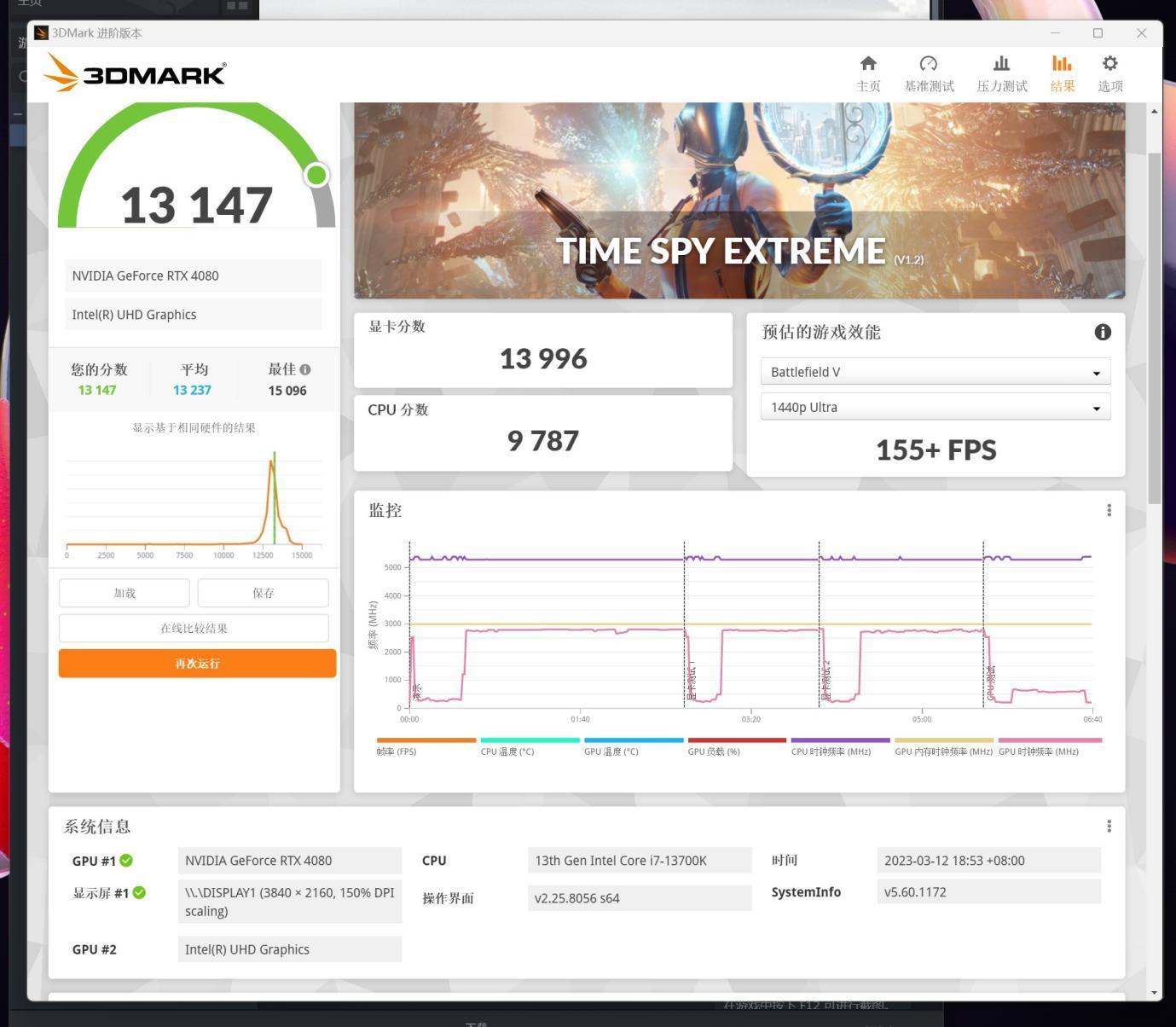The image size is (1176, 1027).
Task: Click the 3DMark logo
Action: tap(135, 73)
